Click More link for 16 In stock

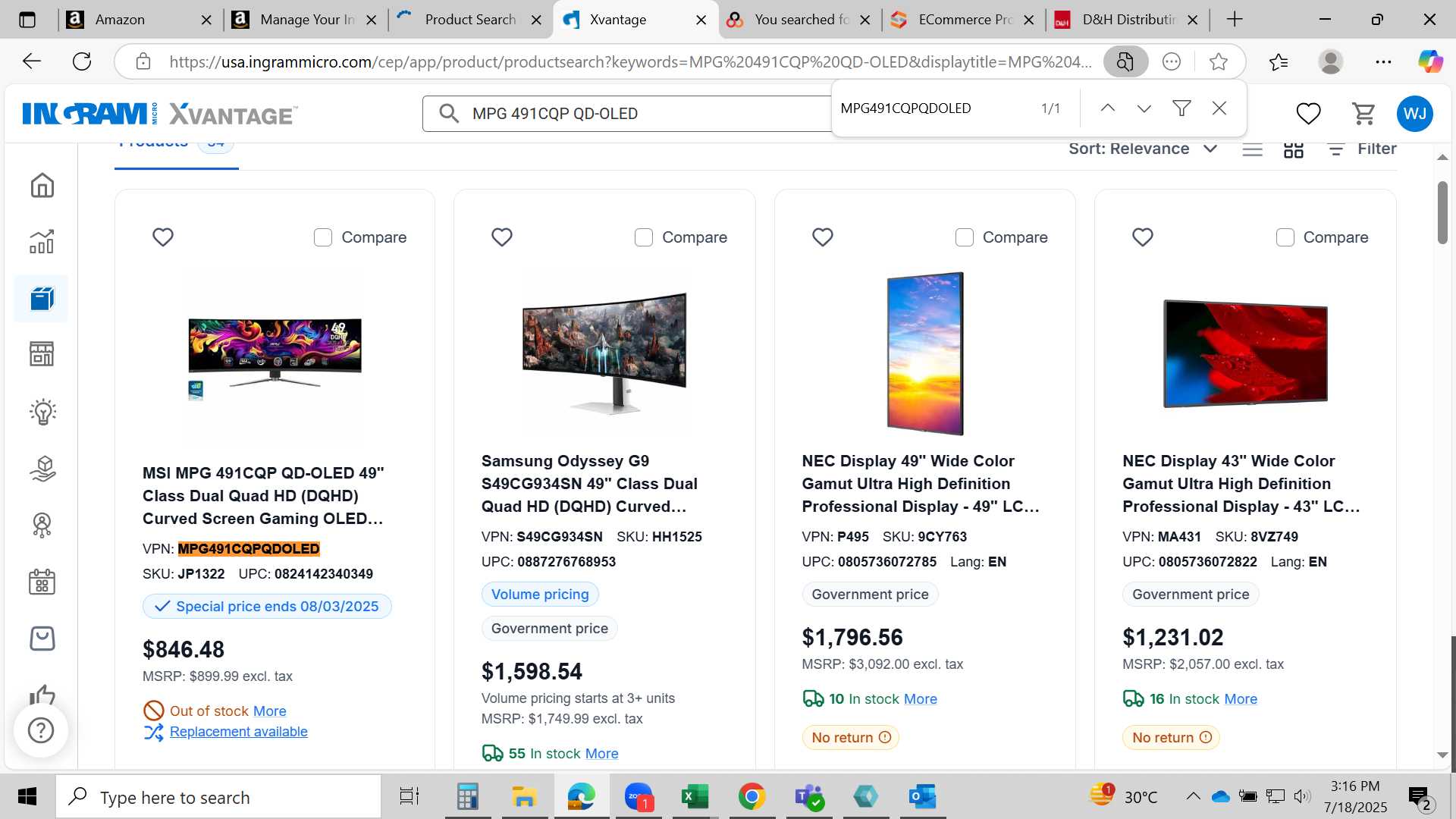click(1241, 699)
